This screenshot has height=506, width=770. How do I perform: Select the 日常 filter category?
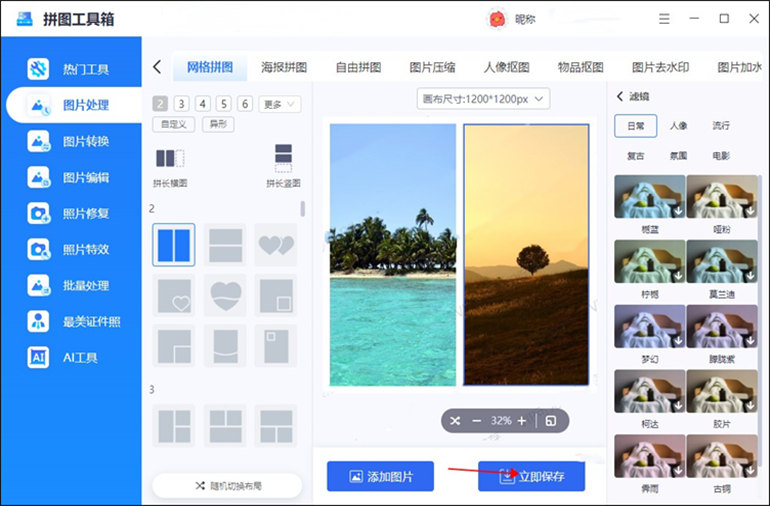coord(635,126)
